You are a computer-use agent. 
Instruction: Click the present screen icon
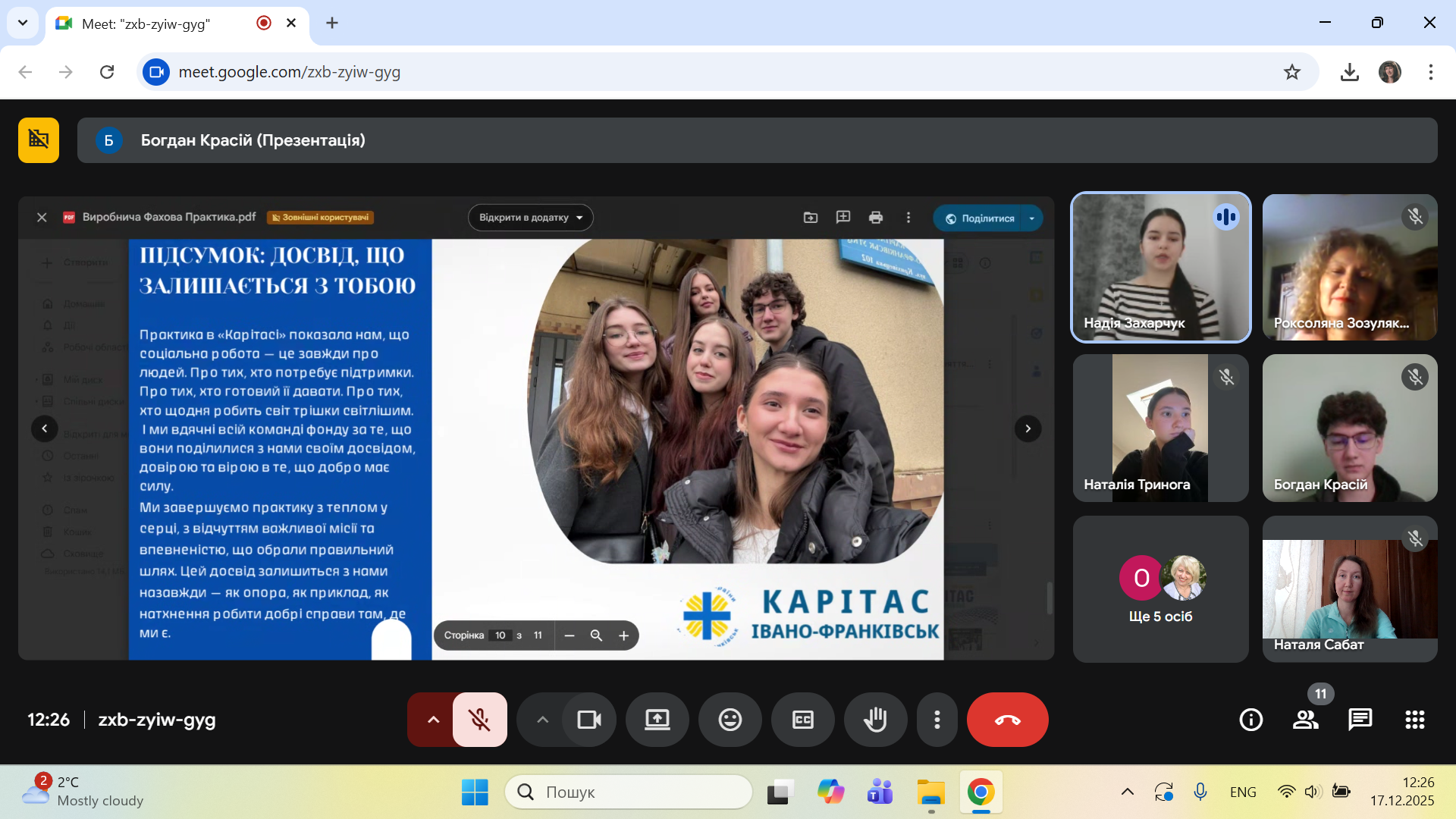pyautogui.click(x=657, y=720)
